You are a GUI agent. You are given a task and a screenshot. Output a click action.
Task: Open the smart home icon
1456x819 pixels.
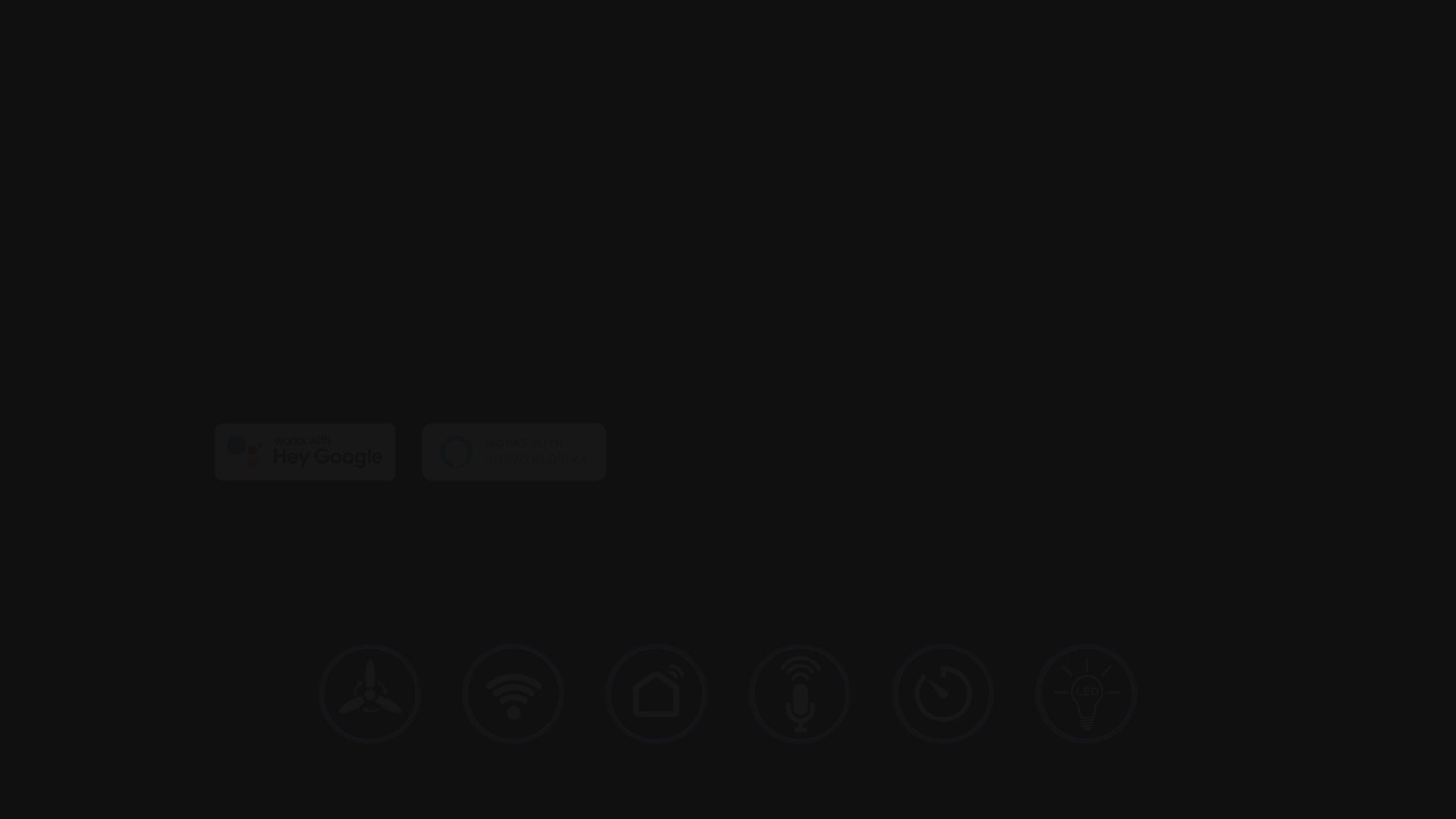click(656, 693)
